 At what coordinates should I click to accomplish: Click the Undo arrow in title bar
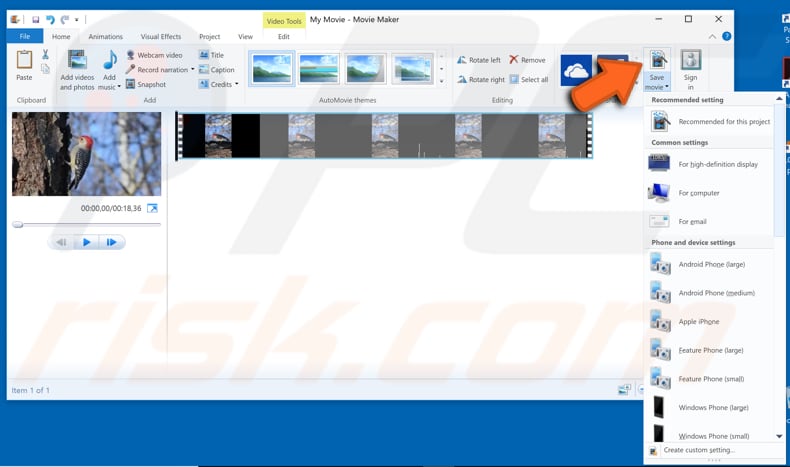(x=50, y=20)
